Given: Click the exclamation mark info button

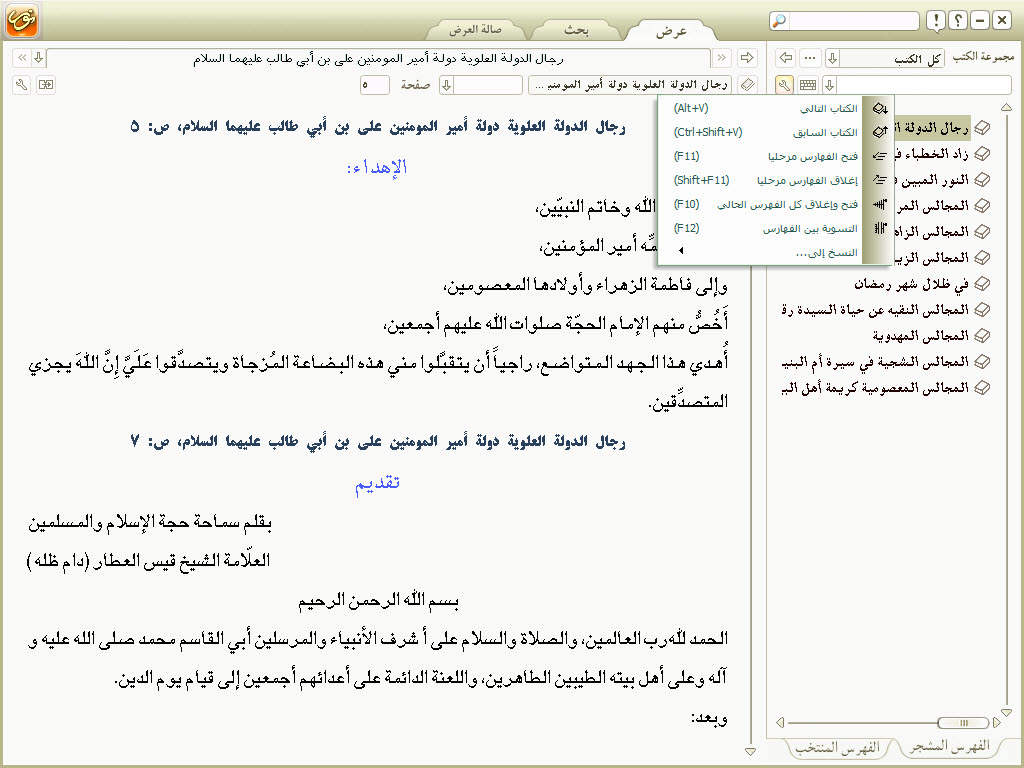Looking at the screenshot, I should pyautogui.click(x=935, y=21).
